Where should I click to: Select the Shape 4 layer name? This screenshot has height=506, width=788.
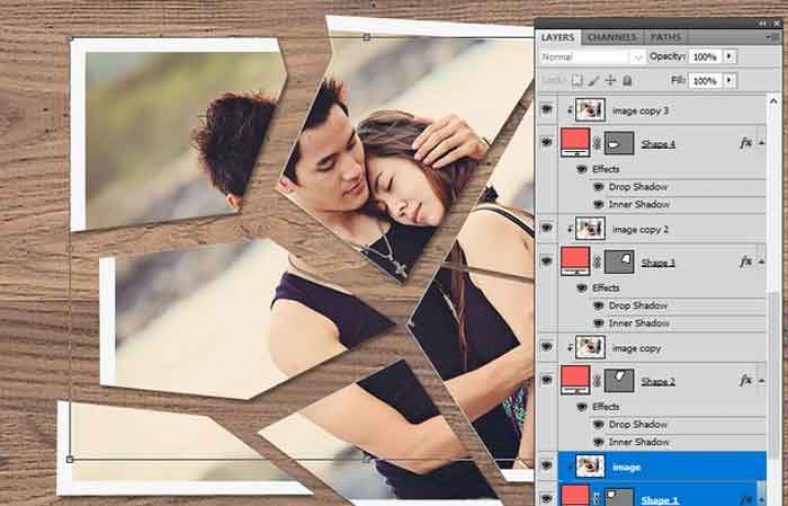pyautogui.click(x=658, y=144)
